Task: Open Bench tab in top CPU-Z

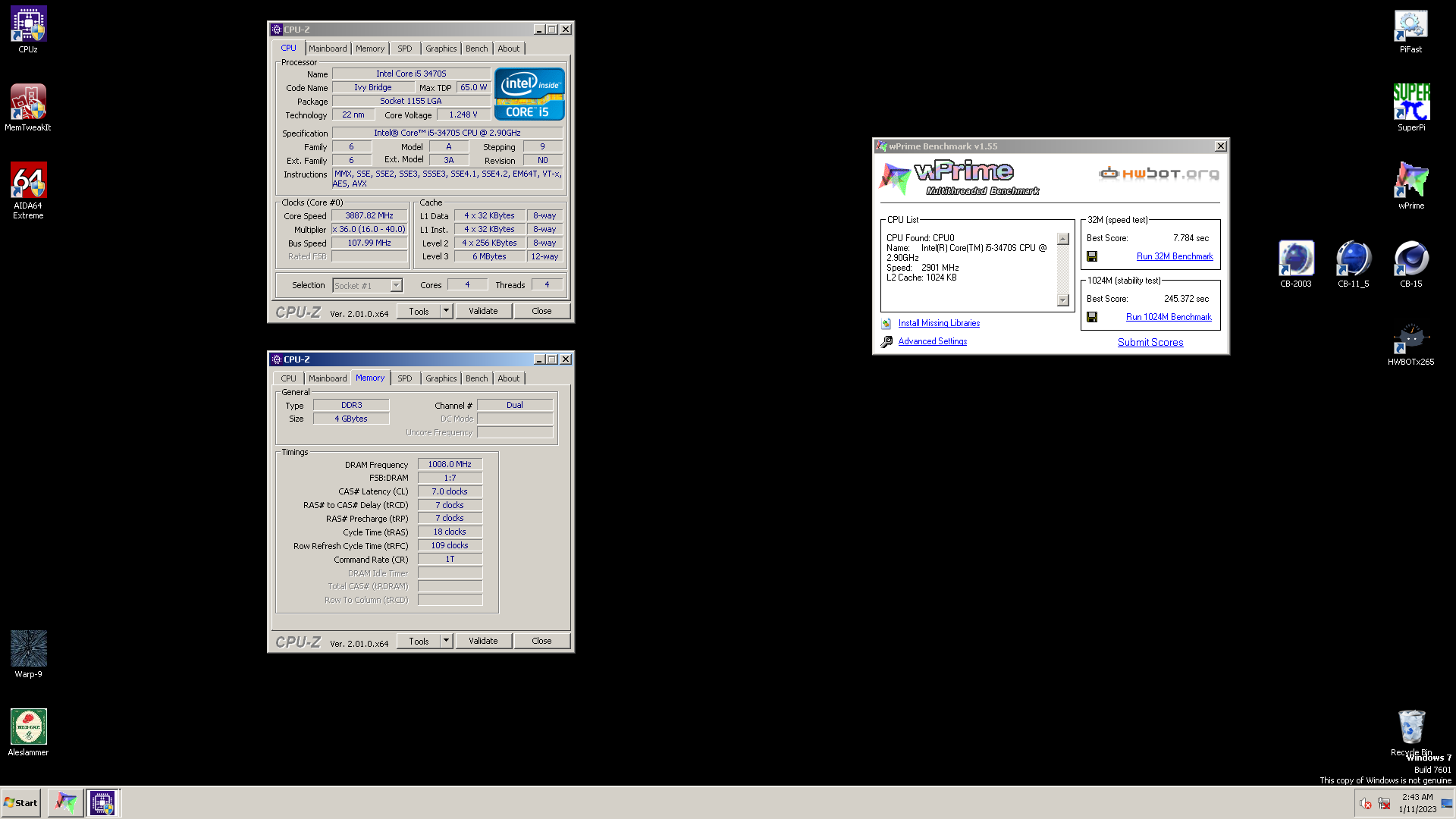Action: pos(477,49)
